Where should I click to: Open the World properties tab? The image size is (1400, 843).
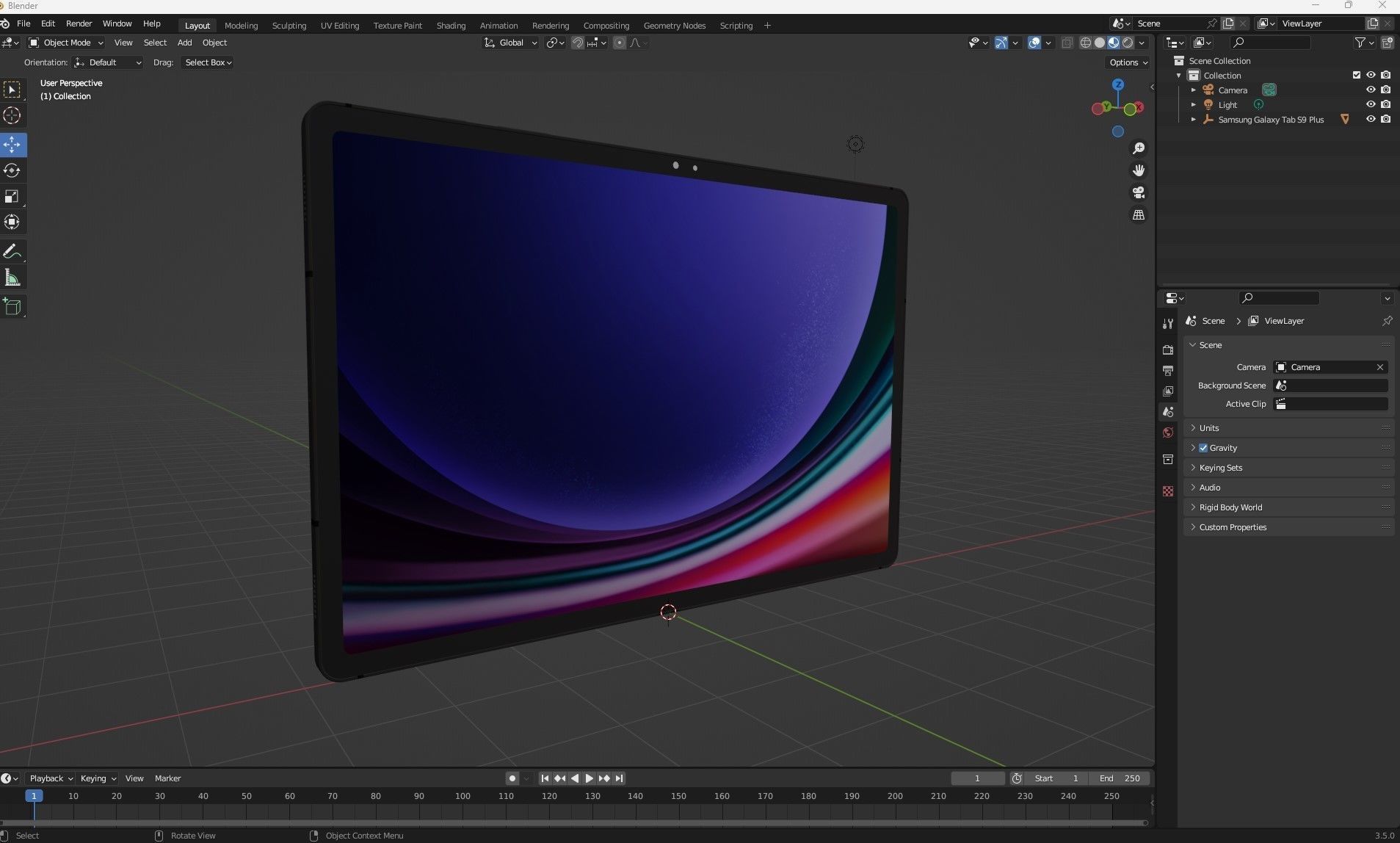1168,433
